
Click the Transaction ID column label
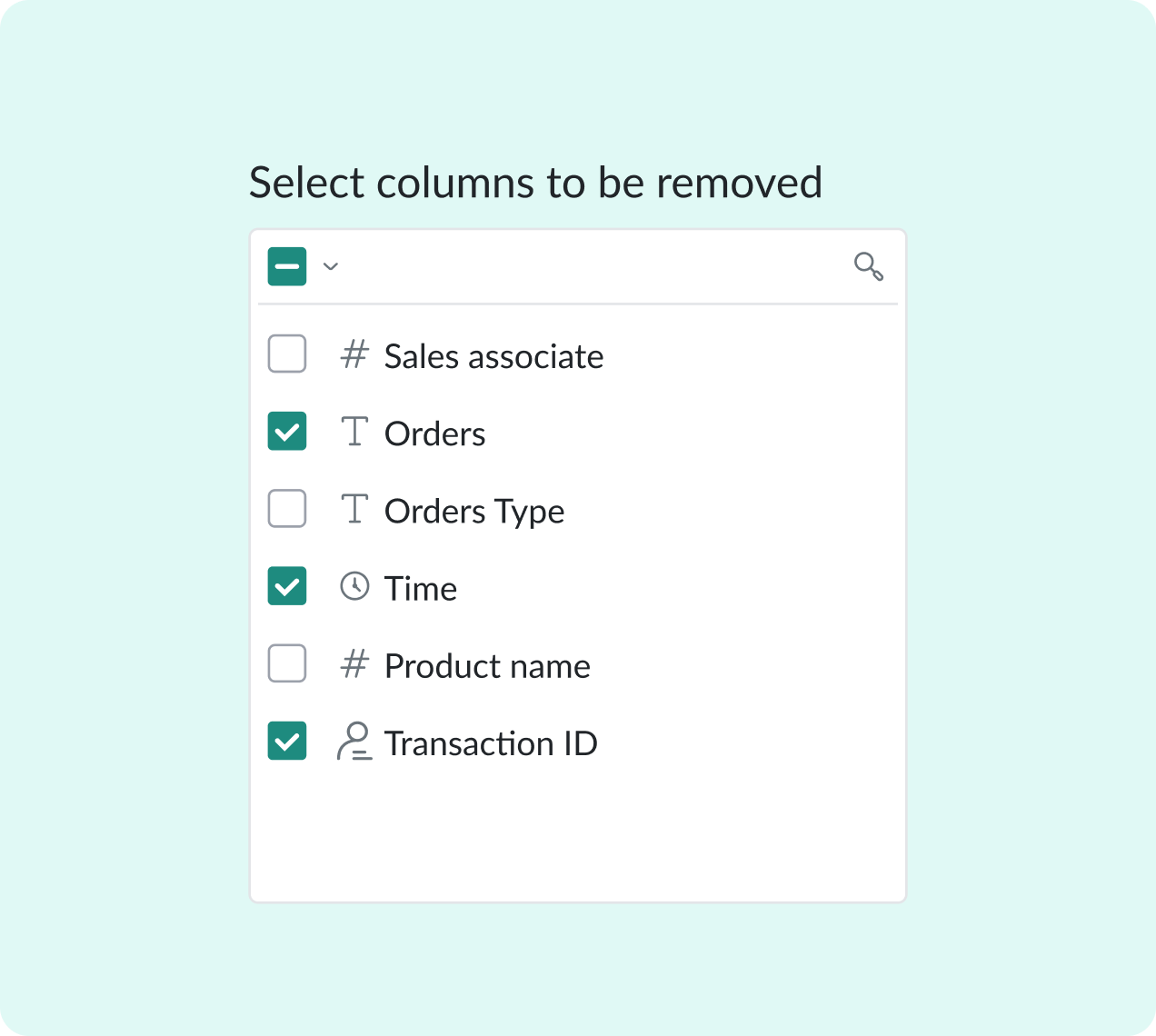coord(491,743)
